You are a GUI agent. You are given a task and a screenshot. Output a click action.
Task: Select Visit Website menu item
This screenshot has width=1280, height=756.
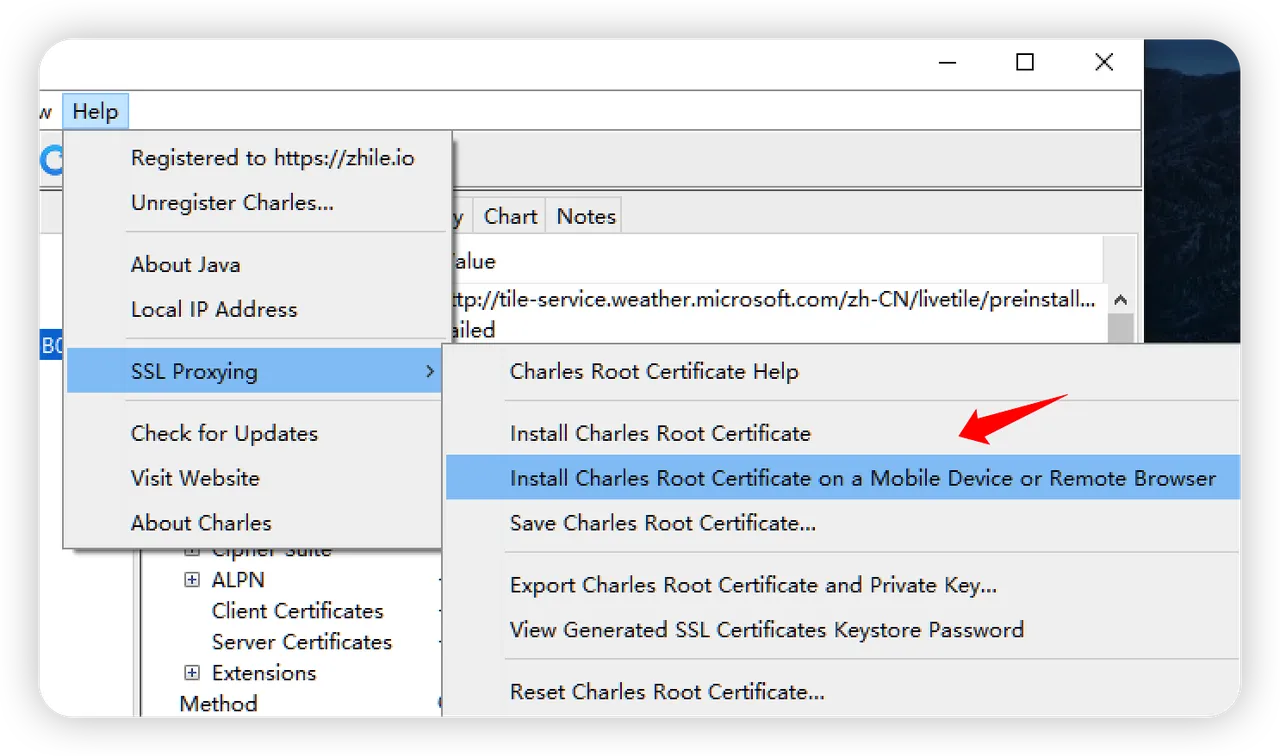click(x=195, y=478)
